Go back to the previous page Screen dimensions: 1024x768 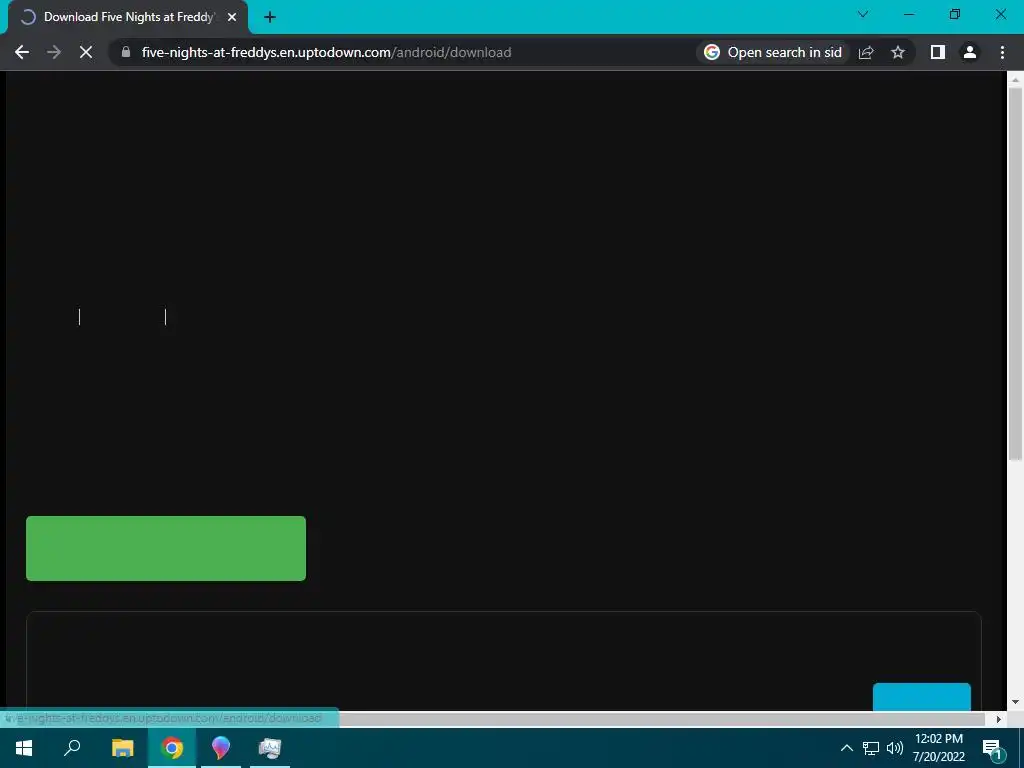coord(22,52)
